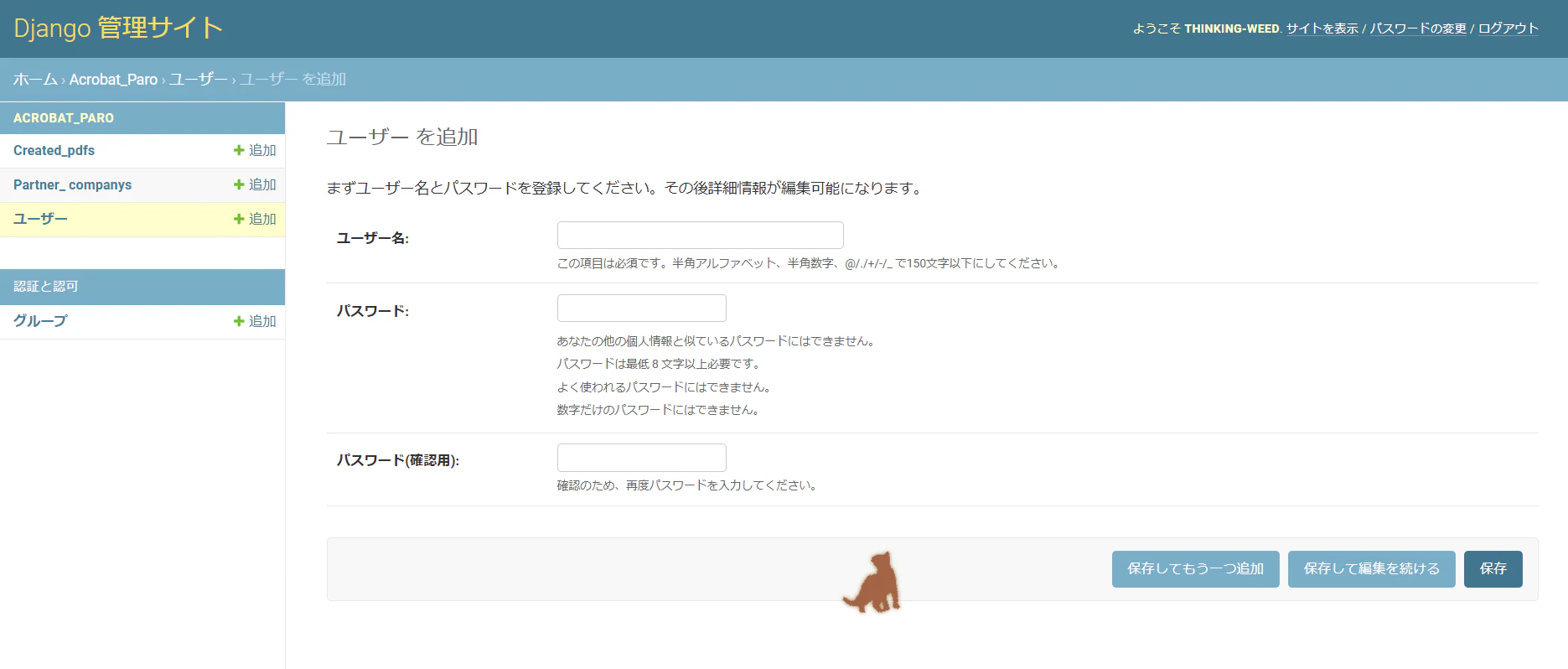The width and height of the screenshot is (1568, 669).
Task: Focus the ユーザー名 input field
Action: tap(701, 236)
